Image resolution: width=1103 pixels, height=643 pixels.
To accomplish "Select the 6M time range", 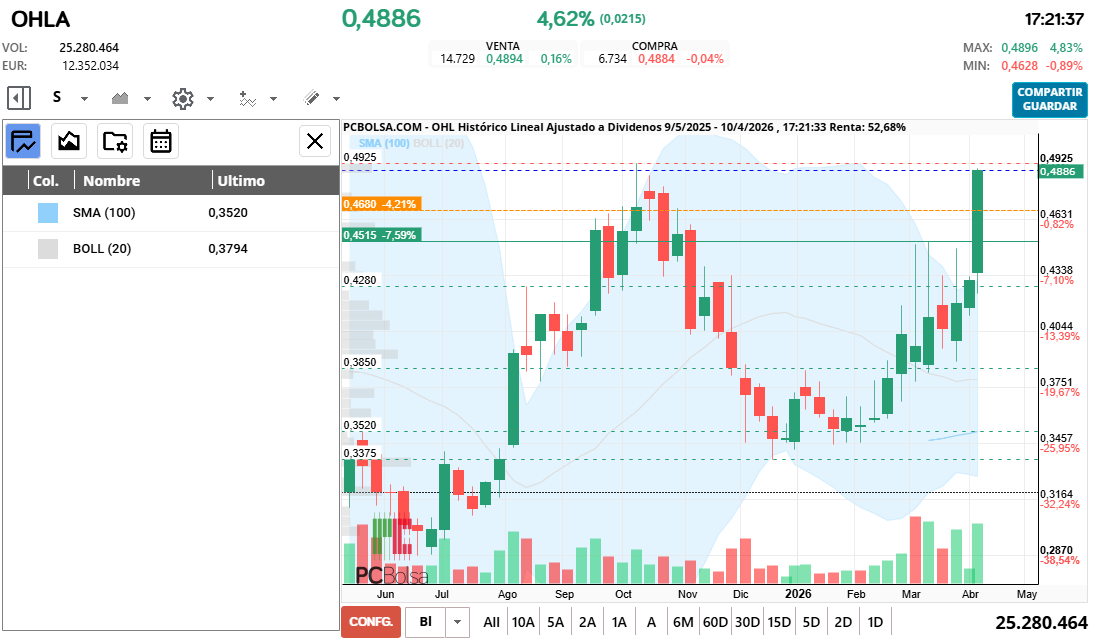I will click(x=683, y=622).
